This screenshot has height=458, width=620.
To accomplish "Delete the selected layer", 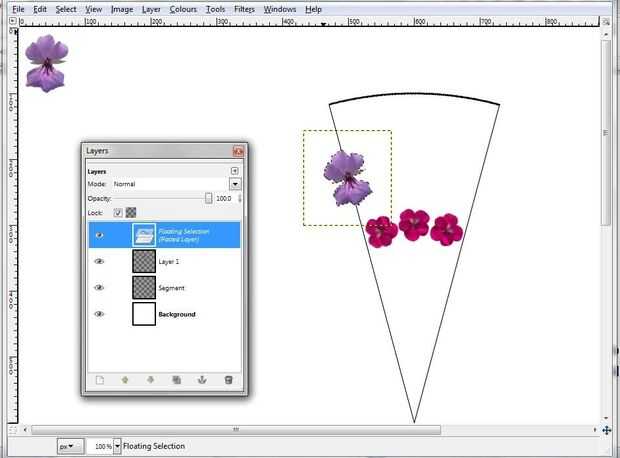I will [228, 380].
